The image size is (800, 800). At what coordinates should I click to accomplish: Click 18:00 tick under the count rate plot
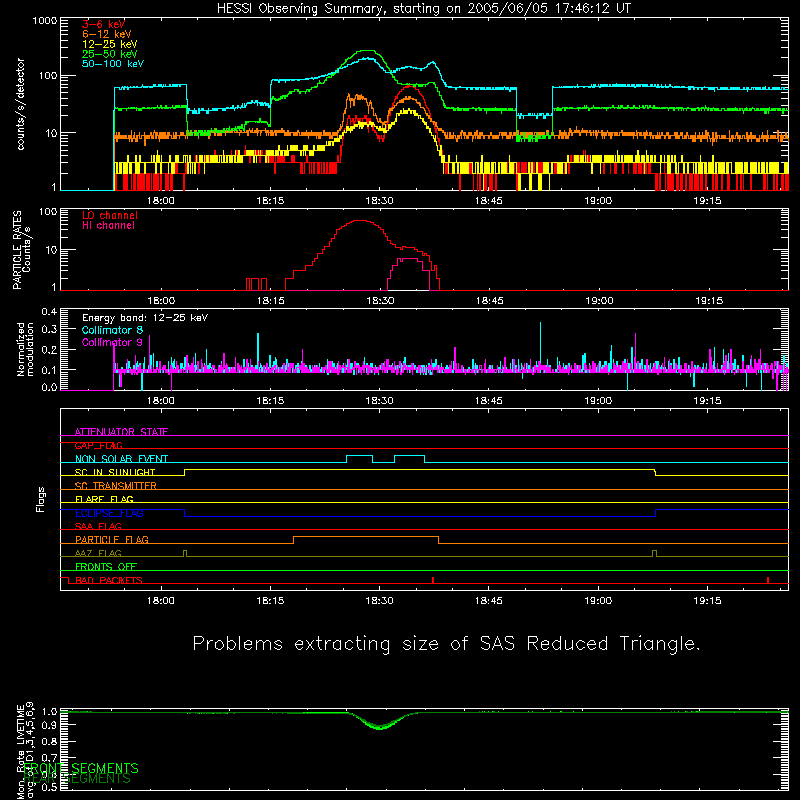point(161,201)
